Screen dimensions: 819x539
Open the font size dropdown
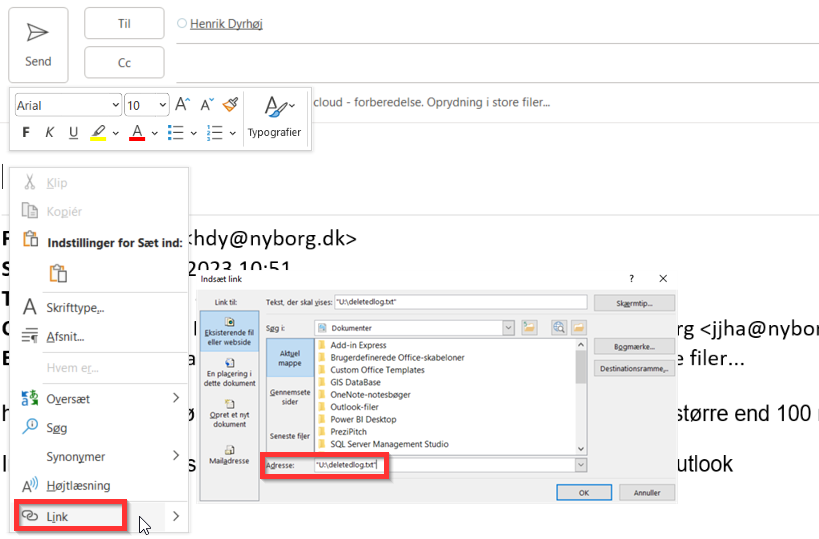click(x=161, y=105)
